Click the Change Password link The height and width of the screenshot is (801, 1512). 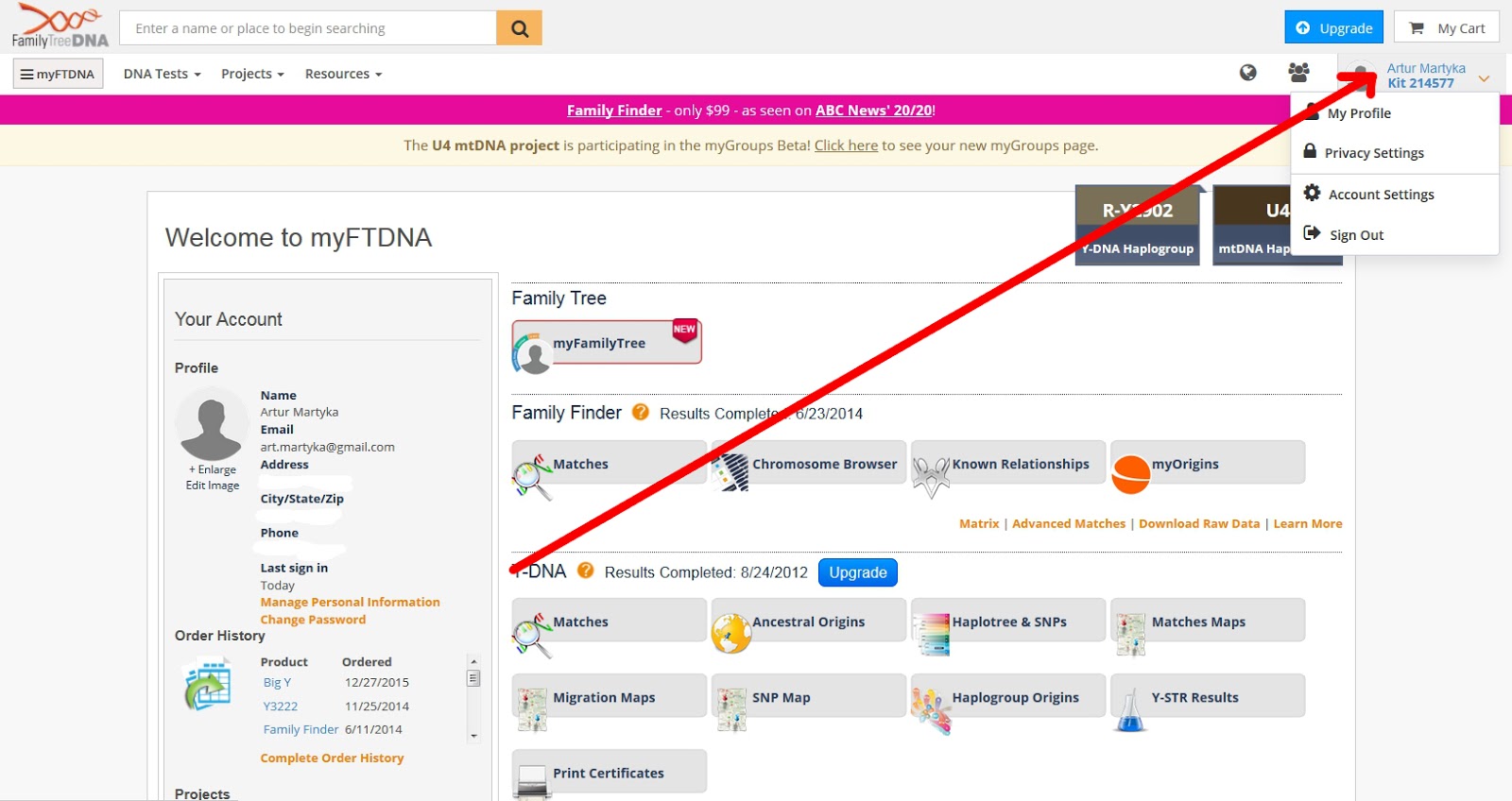click(x=313, y=620)
